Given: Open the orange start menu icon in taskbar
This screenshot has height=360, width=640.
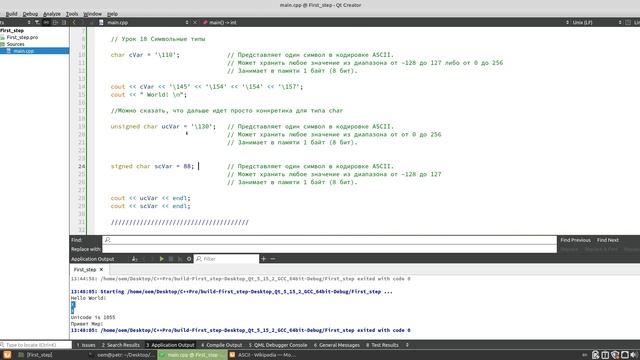Looking at the screenshot, I should 7,355.
